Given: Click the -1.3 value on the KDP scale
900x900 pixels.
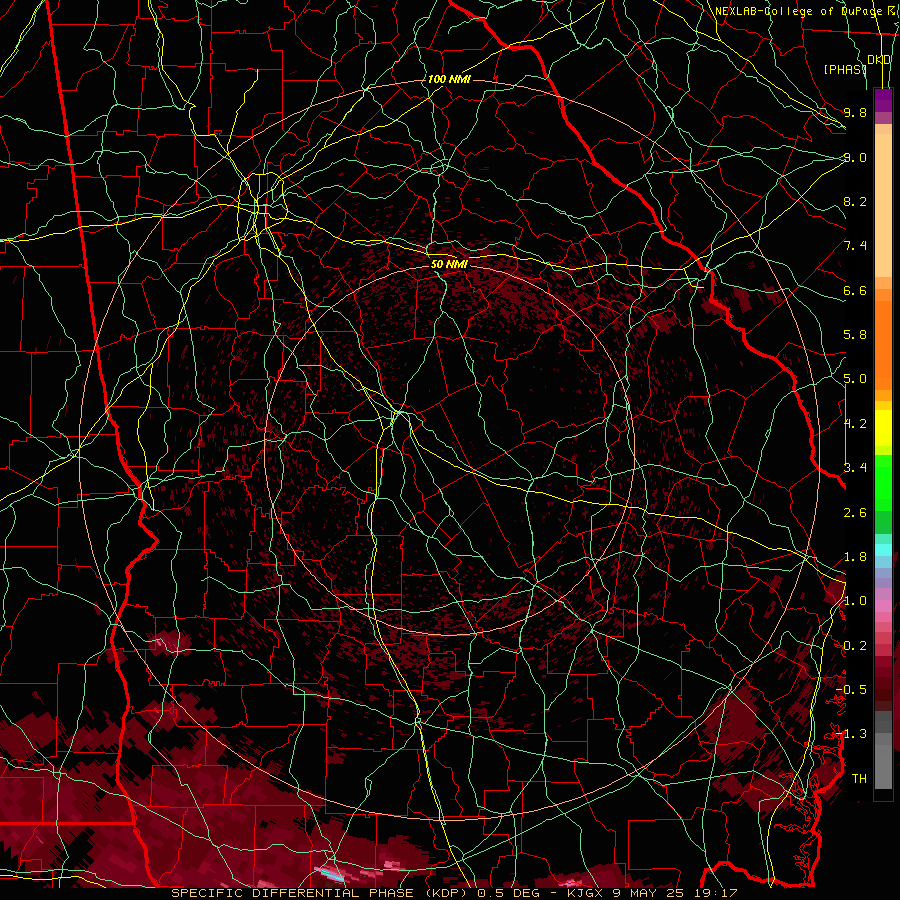Looking at the screenshot, I should click(853, 734).
